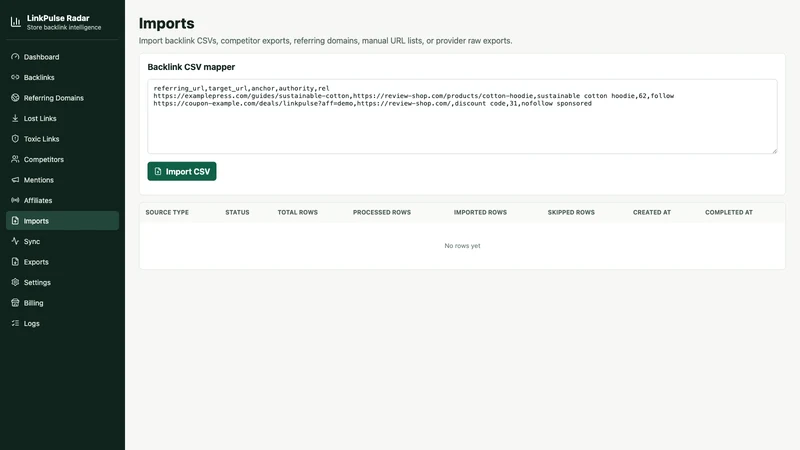
Task: Click the Lost Links download-arrow icon
Action: tap(15, 118)
